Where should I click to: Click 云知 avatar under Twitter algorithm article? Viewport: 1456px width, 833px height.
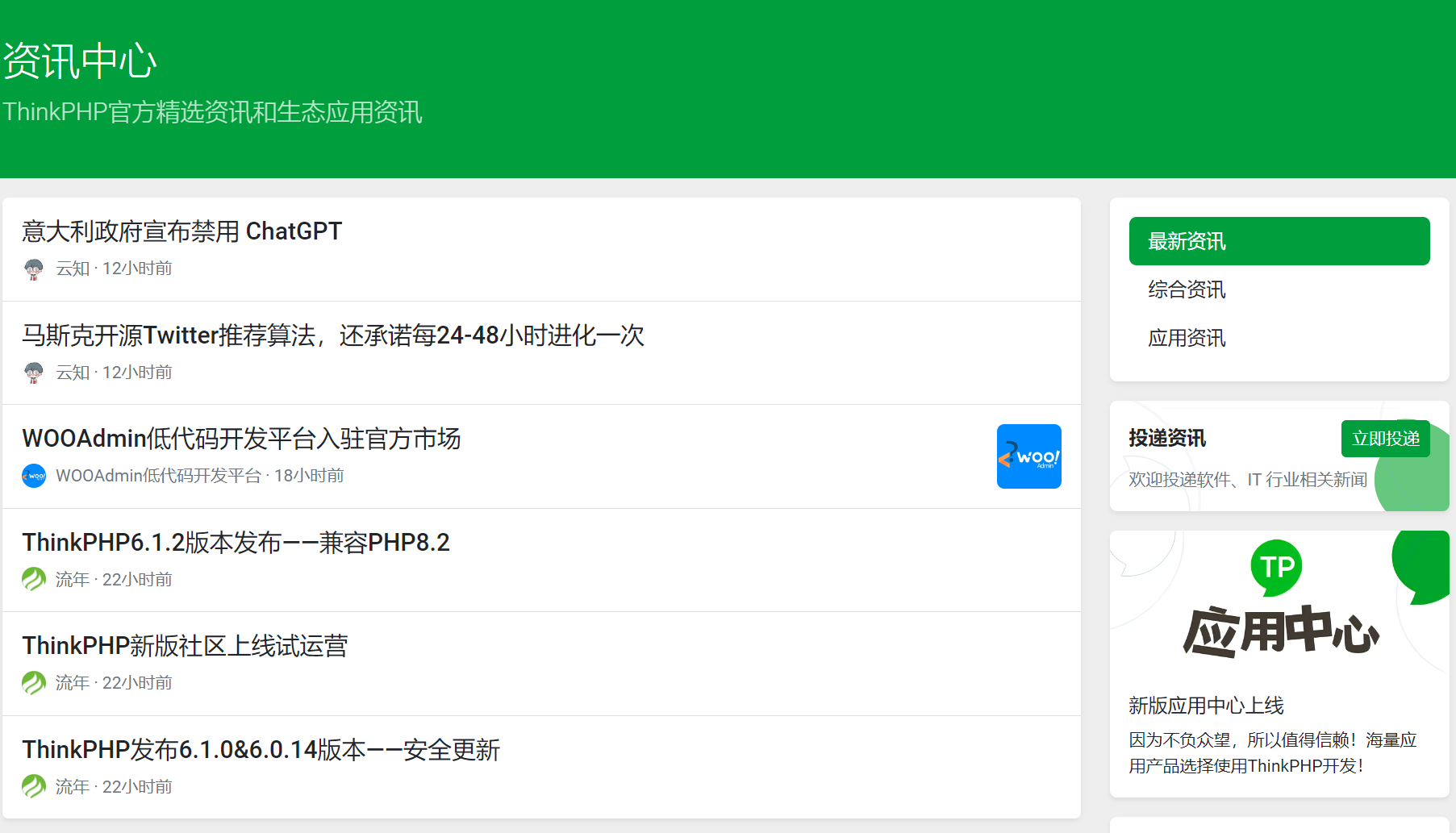pyautogui.click(x=34, y=373)
